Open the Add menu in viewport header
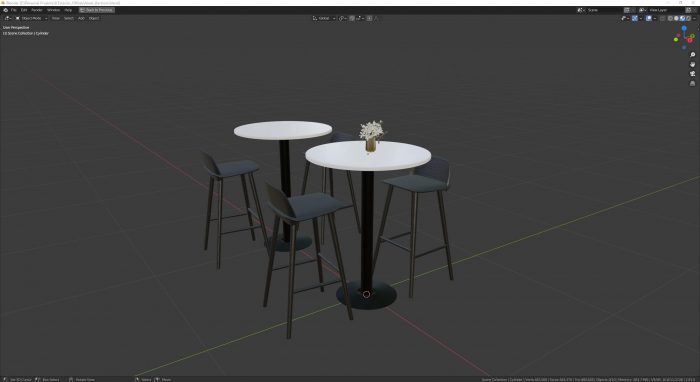Image resolution: width=700 pixels, height=382 pixels. (x=81, y=18)
